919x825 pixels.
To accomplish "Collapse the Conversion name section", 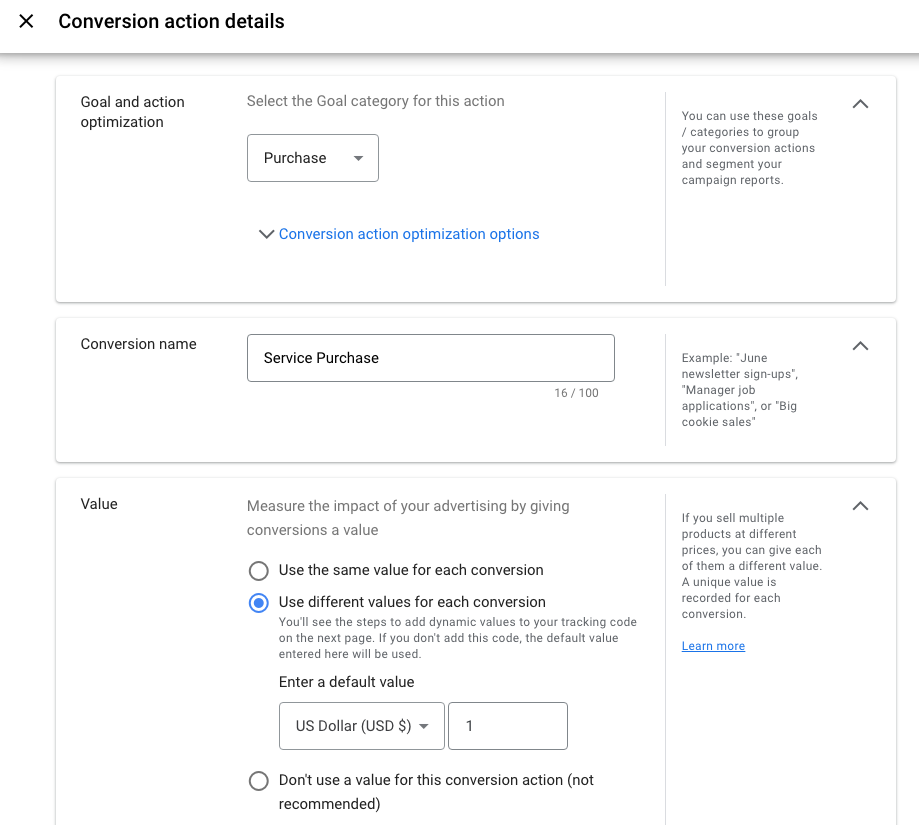I will [x=860, y=346].
